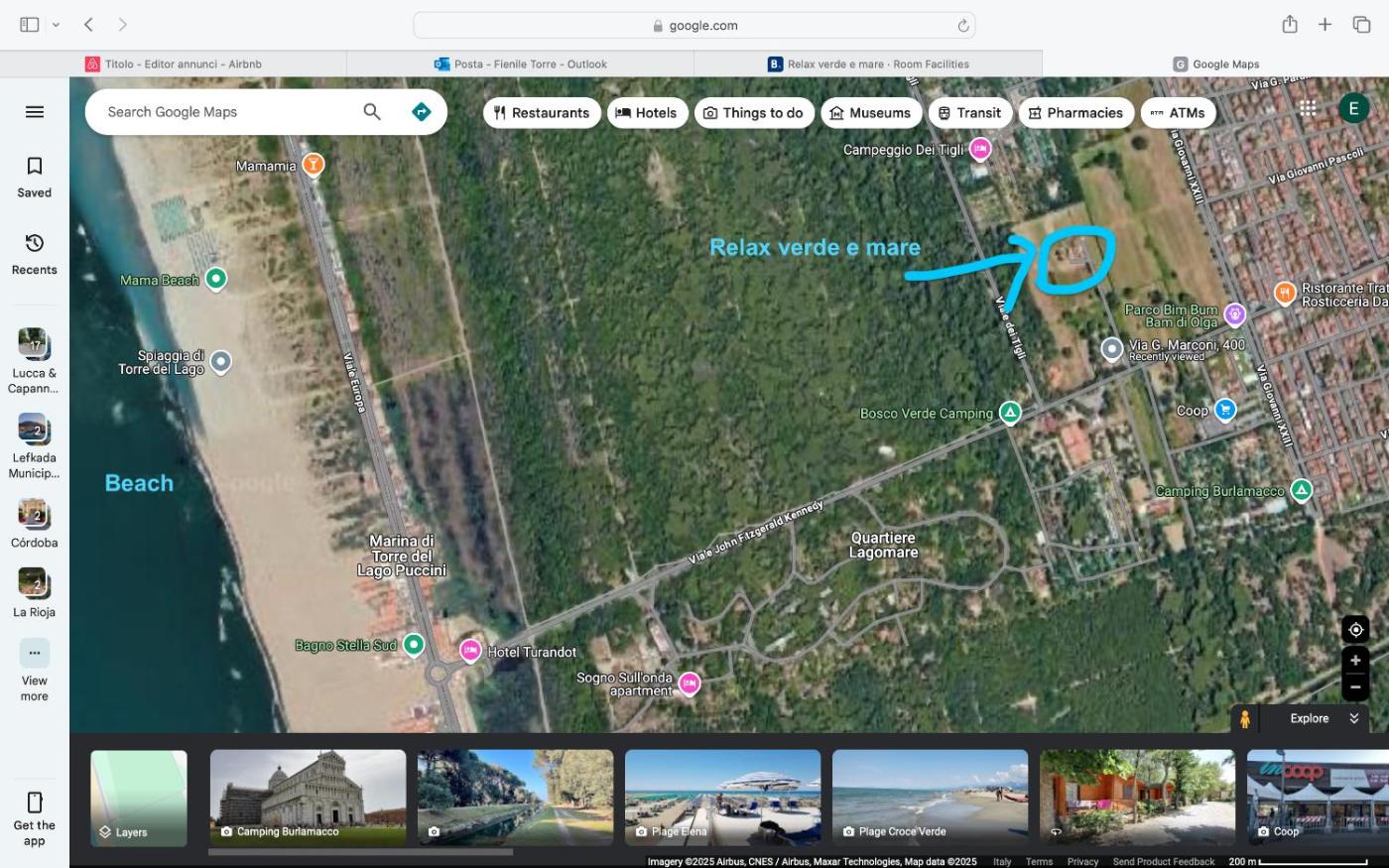Open the Recents history panel
The width and height of the screenshot is (1389, 868).
[35, 254]
